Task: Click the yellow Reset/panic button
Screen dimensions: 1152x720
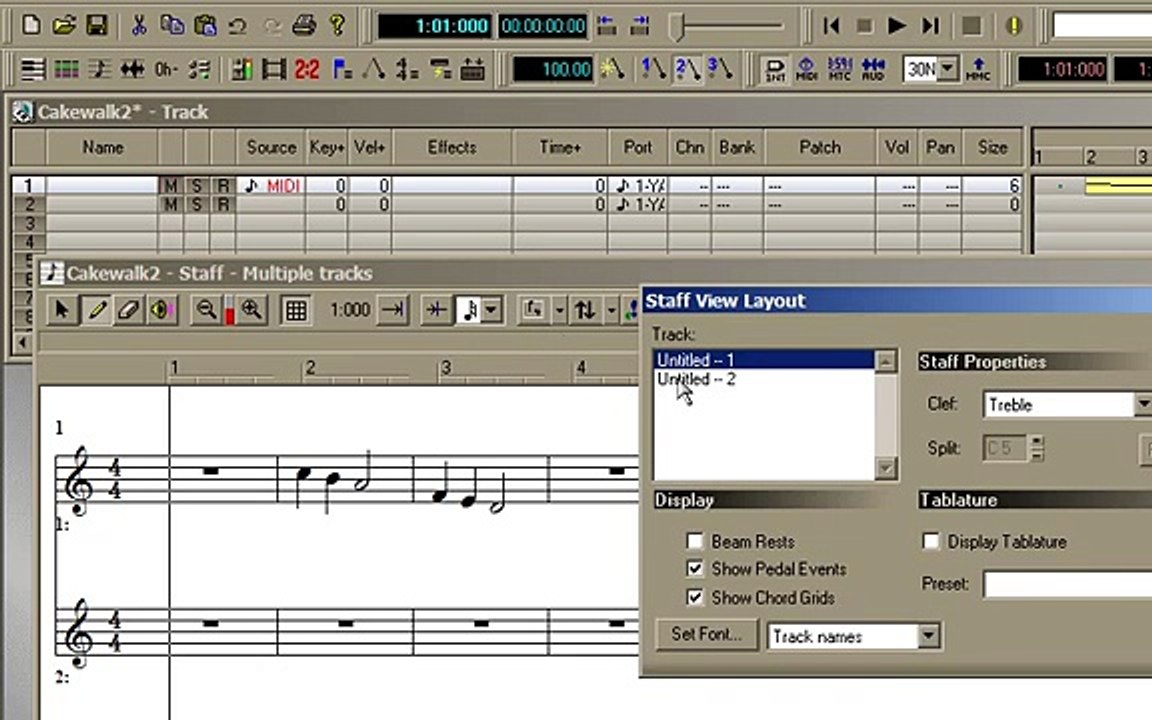Action: click(x=1014, y=26)
